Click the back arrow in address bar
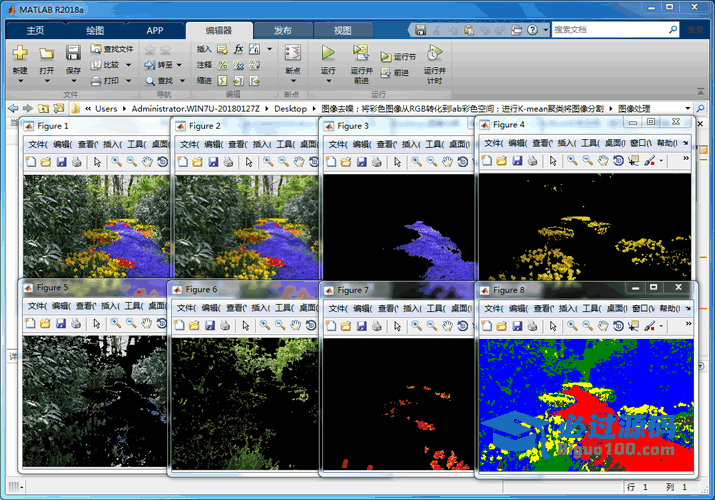This screenshot has height=500, width=715. 13,108
